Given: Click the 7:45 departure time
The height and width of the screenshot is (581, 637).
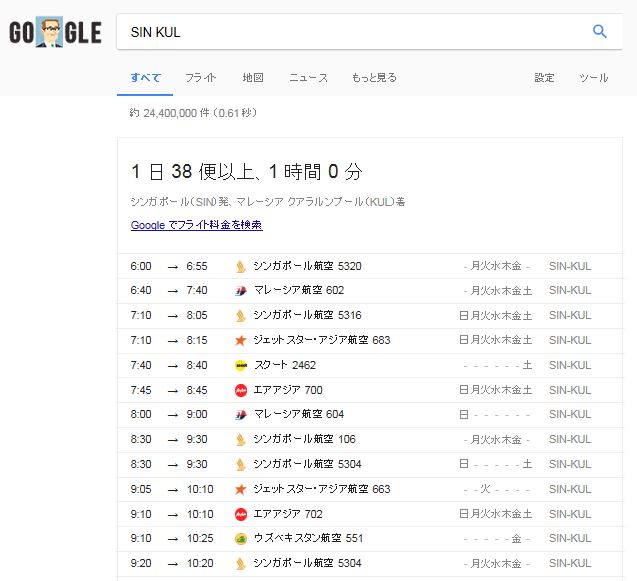Looking at the screenshot, I should coord(141,390).
